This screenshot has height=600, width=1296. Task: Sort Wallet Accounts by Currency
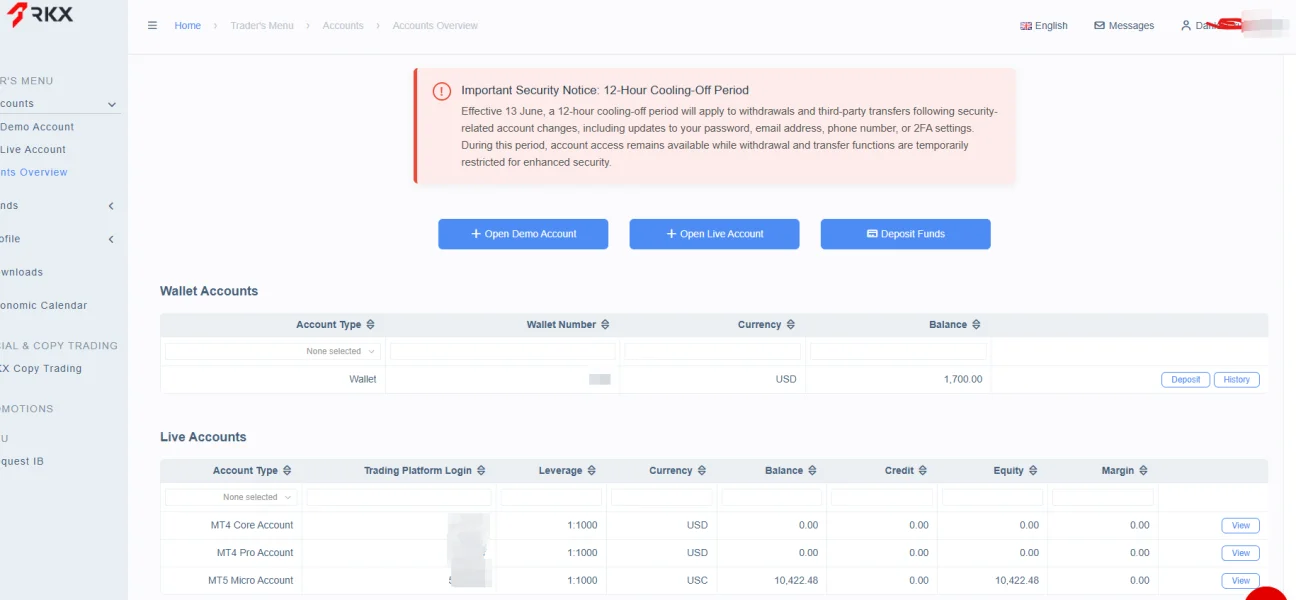pos(791,325)
